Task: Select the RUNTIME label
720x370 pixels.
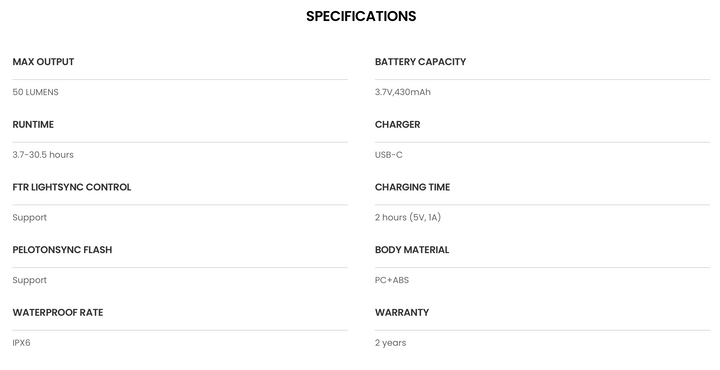Action: pyautogui.click(x=33, y=125)
